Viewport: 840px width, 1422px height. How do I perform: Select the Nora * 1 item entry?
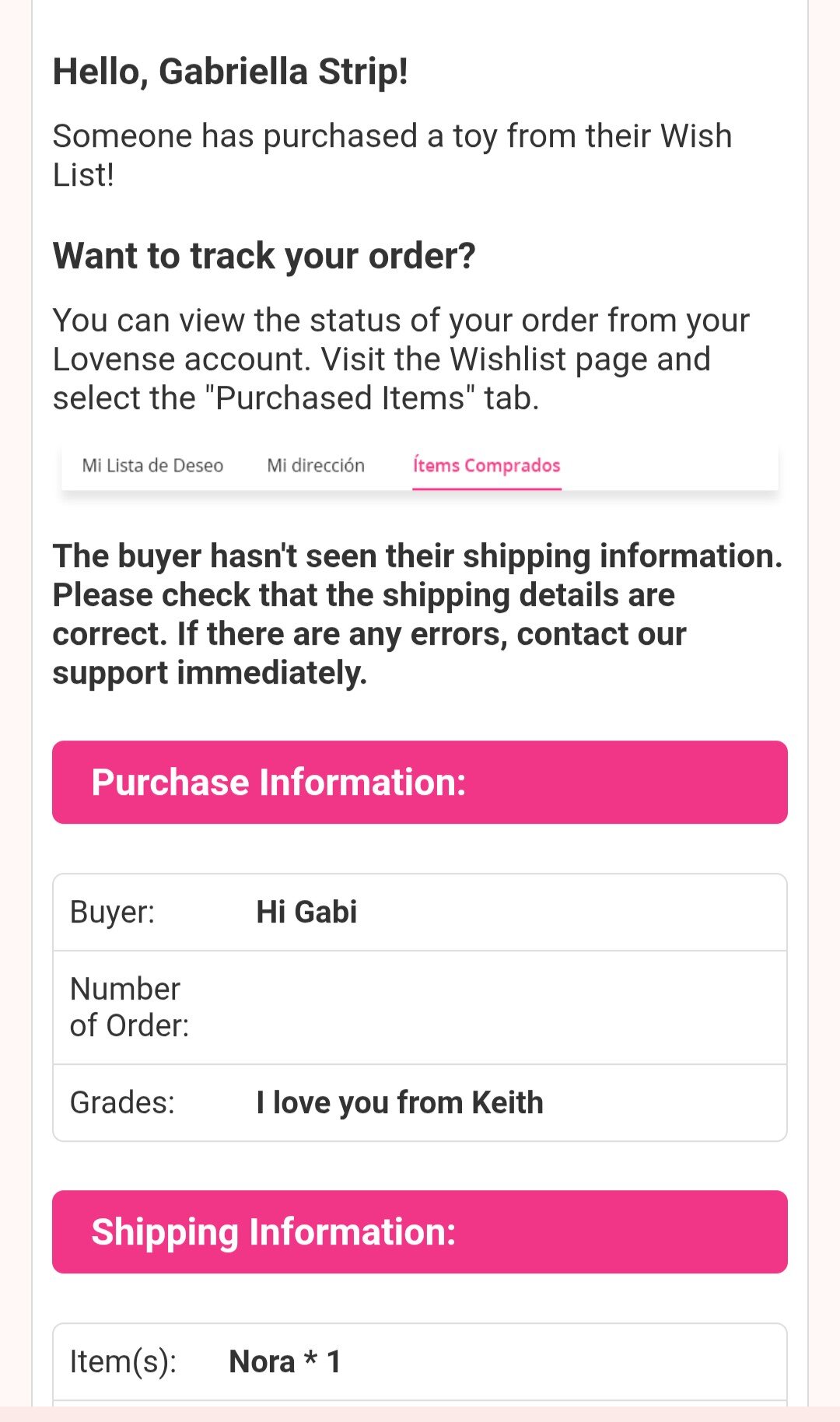(x=285, y=1361)
